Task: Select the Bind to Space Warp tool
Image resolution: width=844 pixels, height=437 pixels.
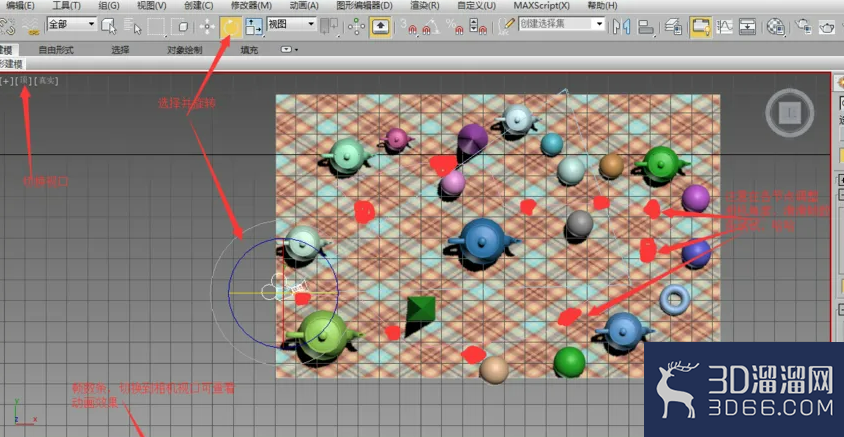Action: tap(31, 27)
